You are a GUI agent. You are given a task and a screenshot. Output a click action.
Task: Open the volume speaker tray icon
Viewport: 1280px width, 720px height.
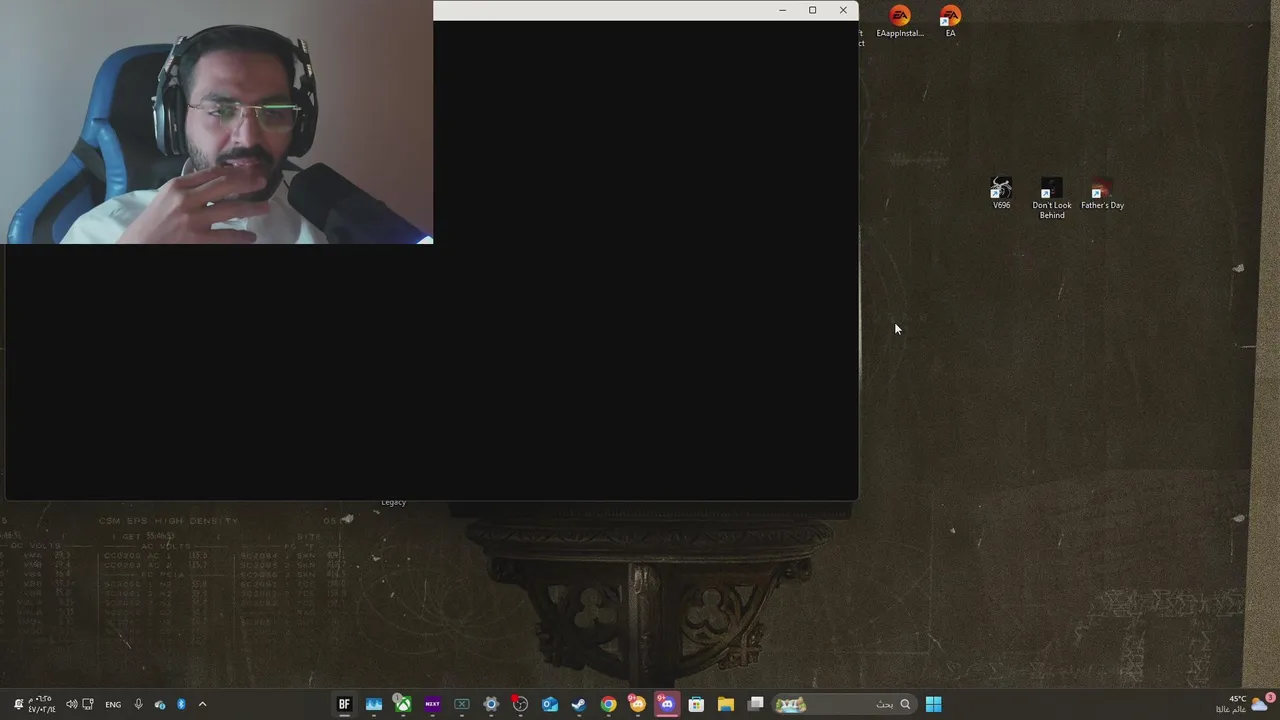[71, 704]
